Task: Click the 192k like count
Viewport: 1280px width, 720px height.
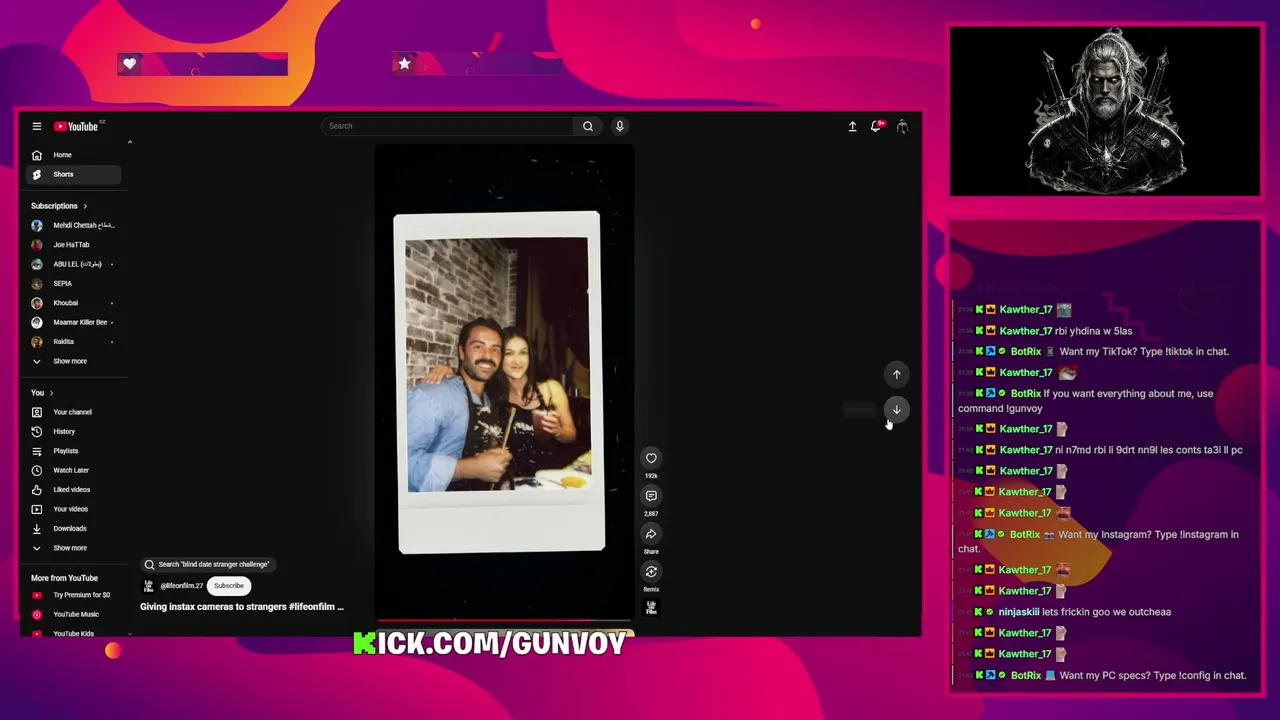Action: (x=651, y=476)
